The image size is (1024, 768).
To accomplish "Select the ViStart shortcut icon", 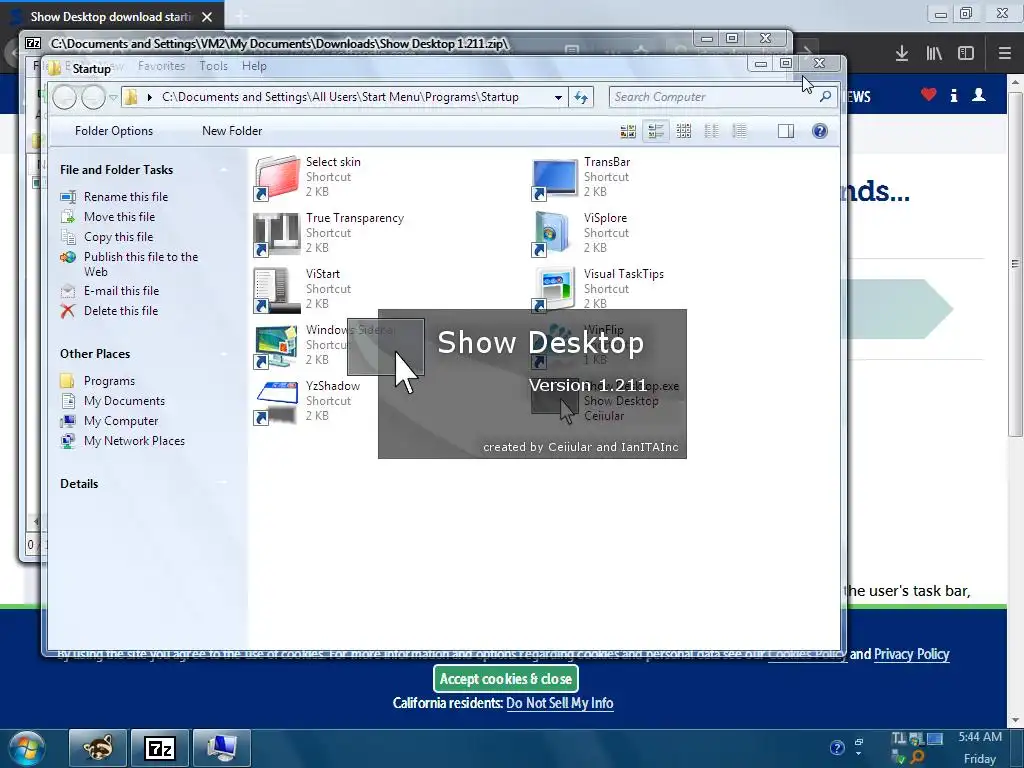I will (x=277, y=289).
